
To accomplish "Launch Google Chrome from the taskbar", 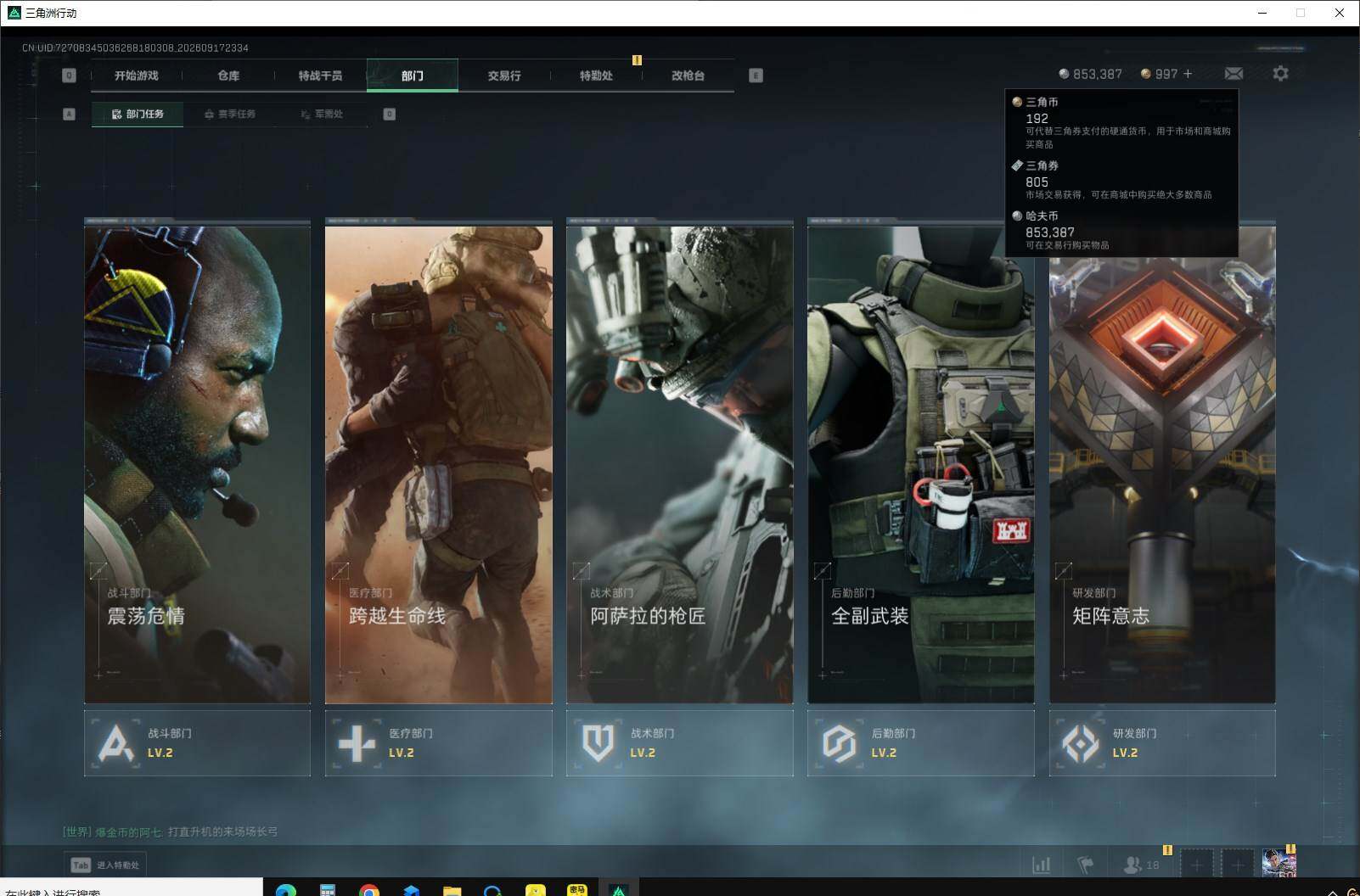I will click(369, 890).
